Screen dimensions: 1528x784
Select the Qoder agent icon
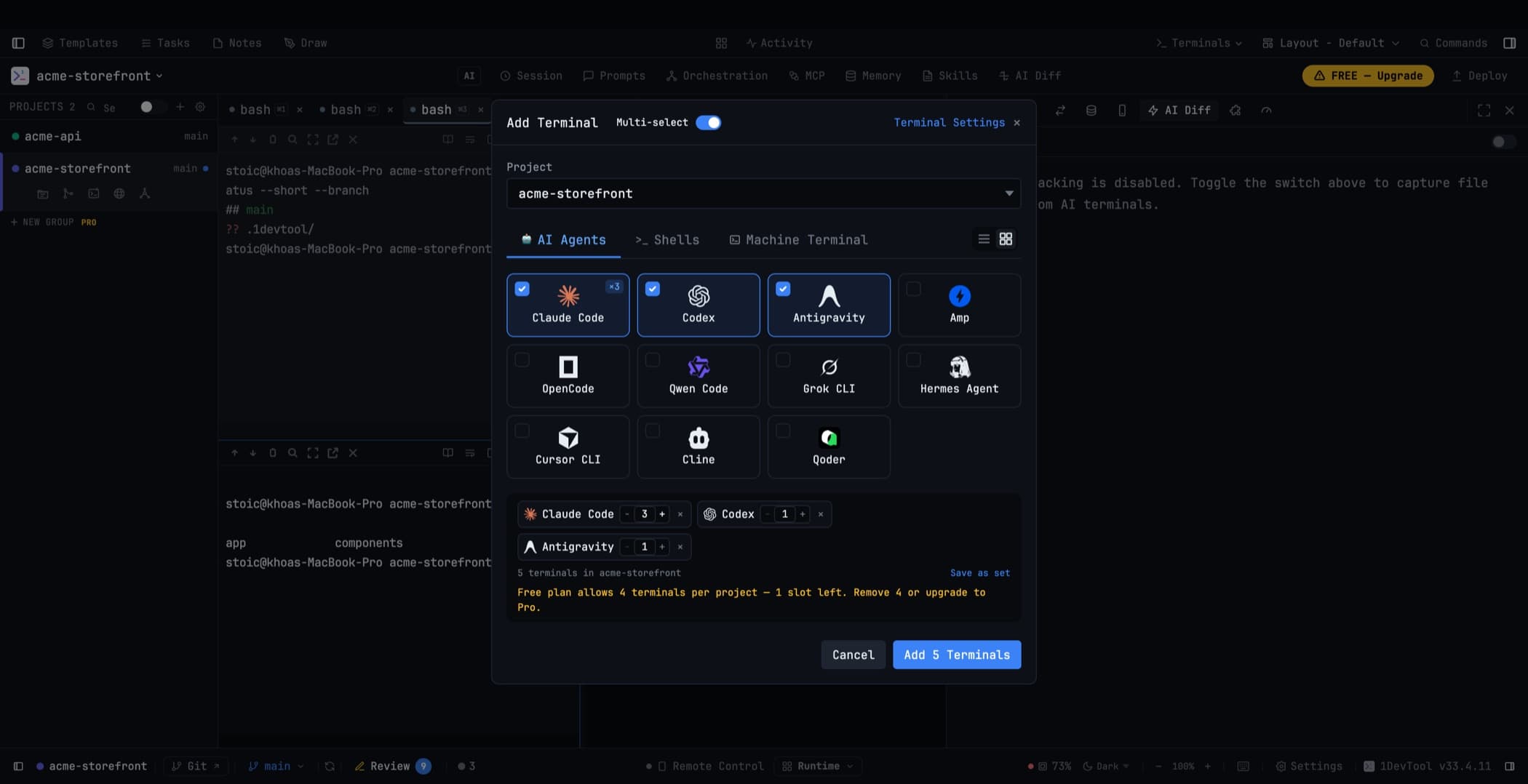click(x=829, y=438)
